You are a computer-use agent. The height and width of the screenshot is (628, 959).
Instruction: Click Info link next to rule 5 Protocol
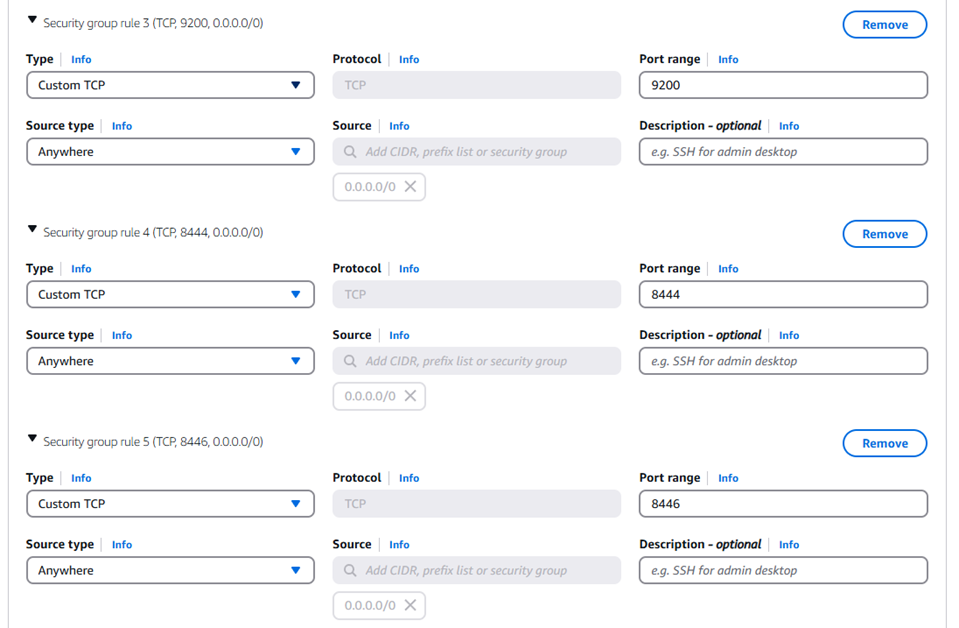coord(409,478)
